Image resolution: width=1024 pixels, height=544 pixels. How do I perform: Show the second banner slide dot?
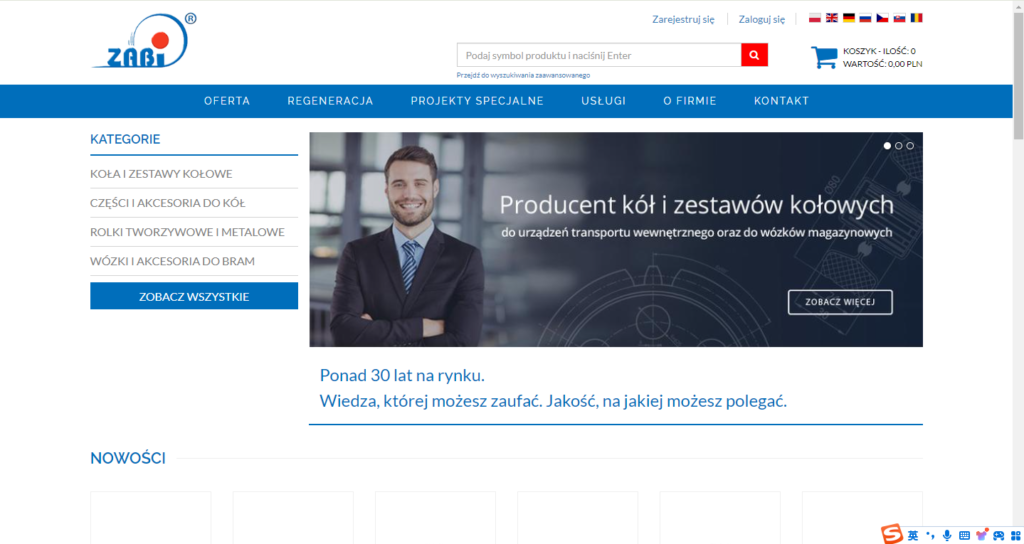click(x=898, y=146)
